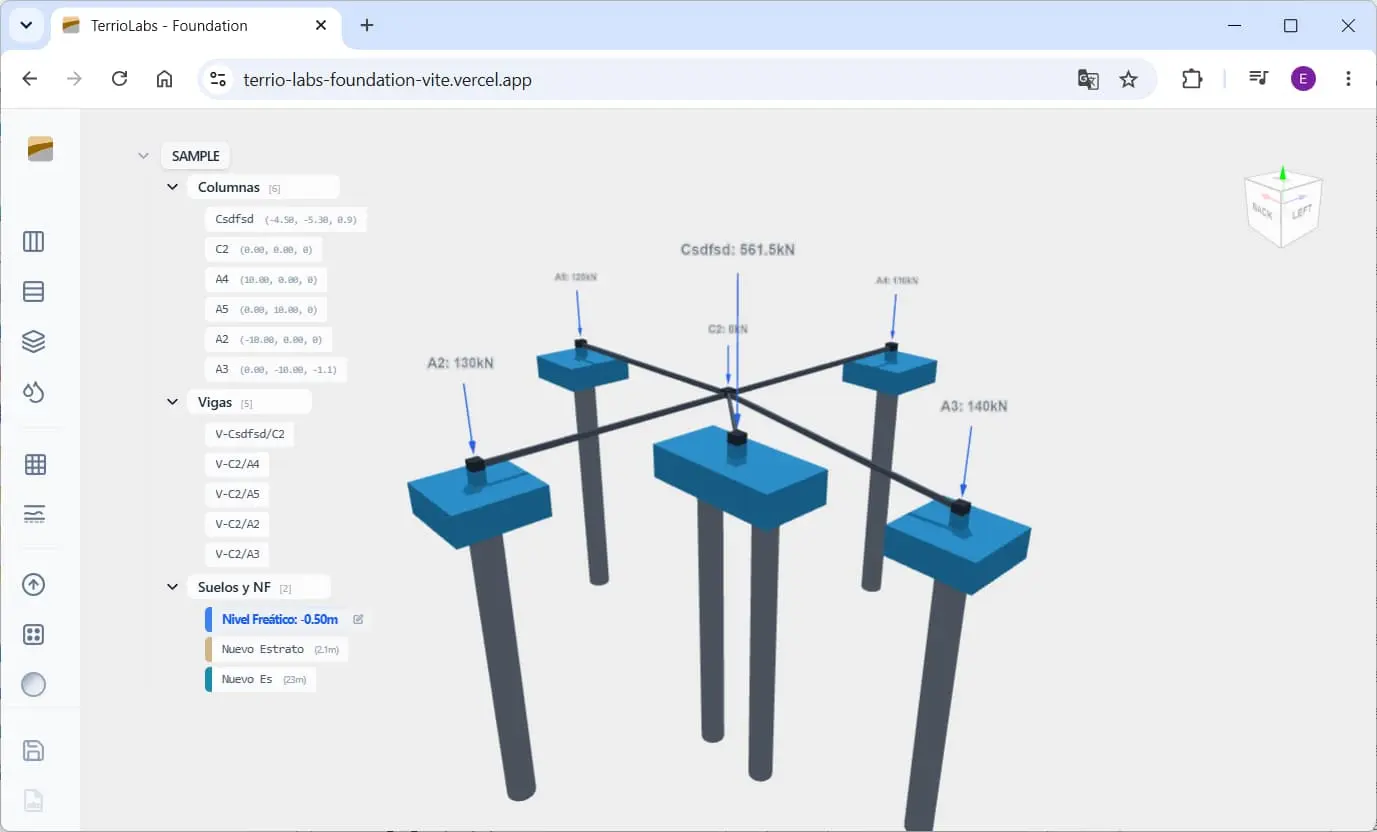
Task: Bookmark this page with star icon
Action: 1128,79
